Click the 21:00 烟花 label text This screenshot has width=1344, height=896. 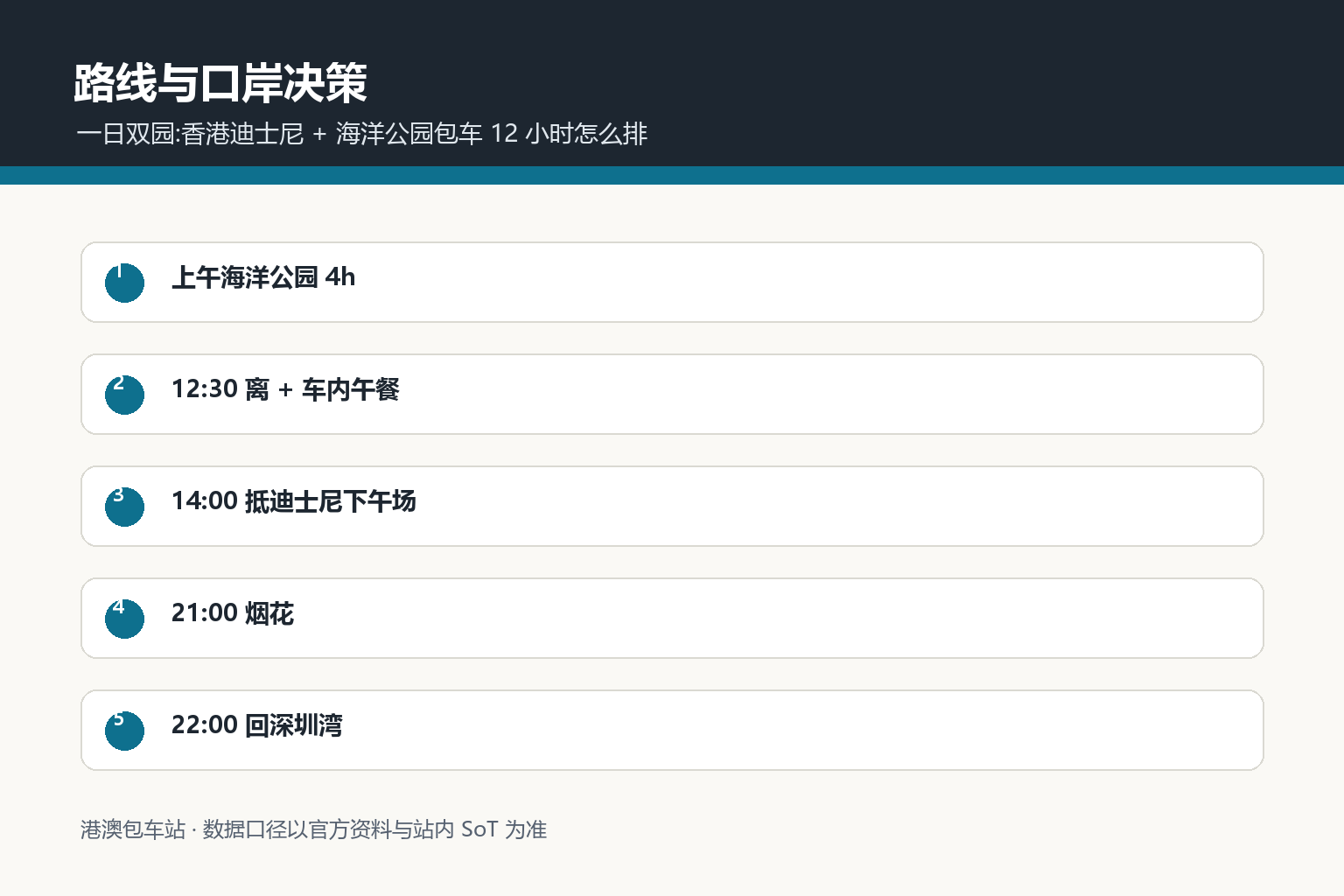point(233,613)
